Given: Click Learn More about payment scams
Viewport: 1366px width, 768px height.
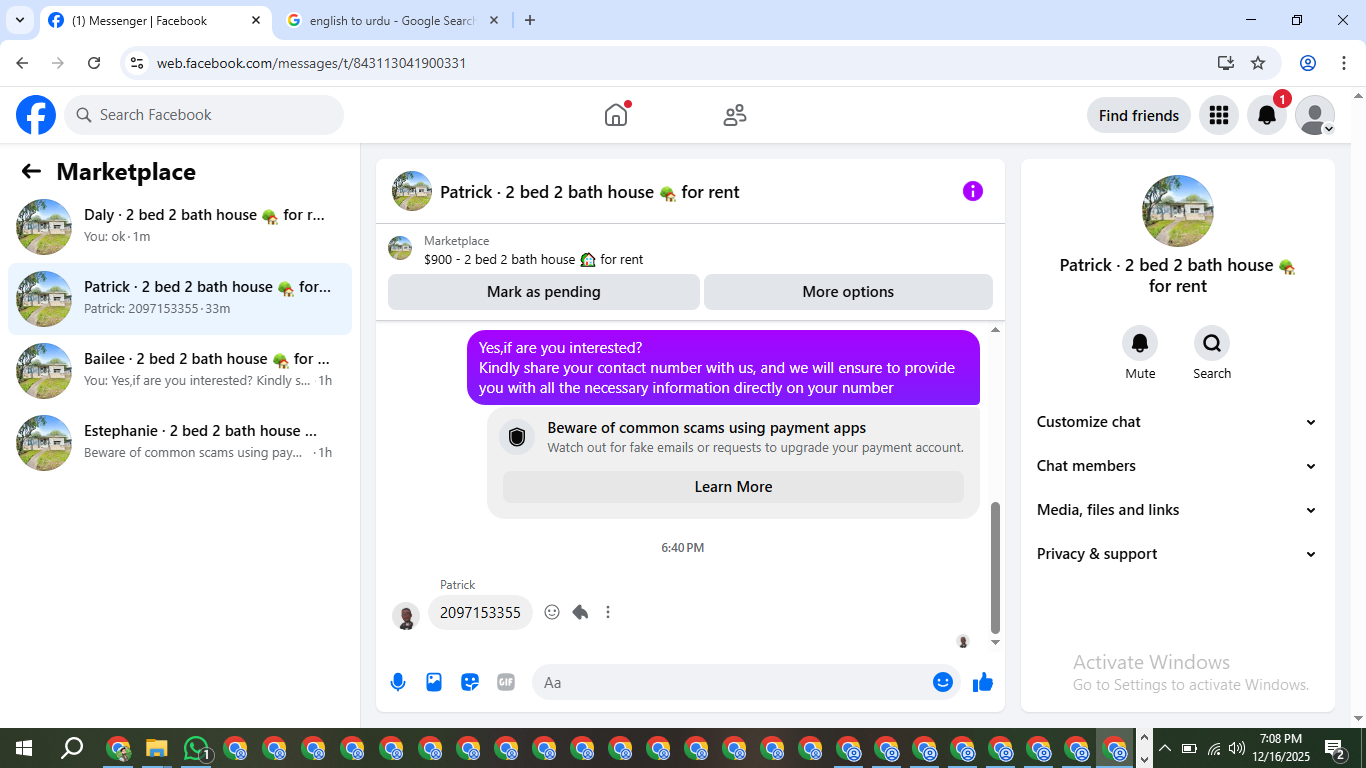Looking at the screenshot, I should click(733, 487).
